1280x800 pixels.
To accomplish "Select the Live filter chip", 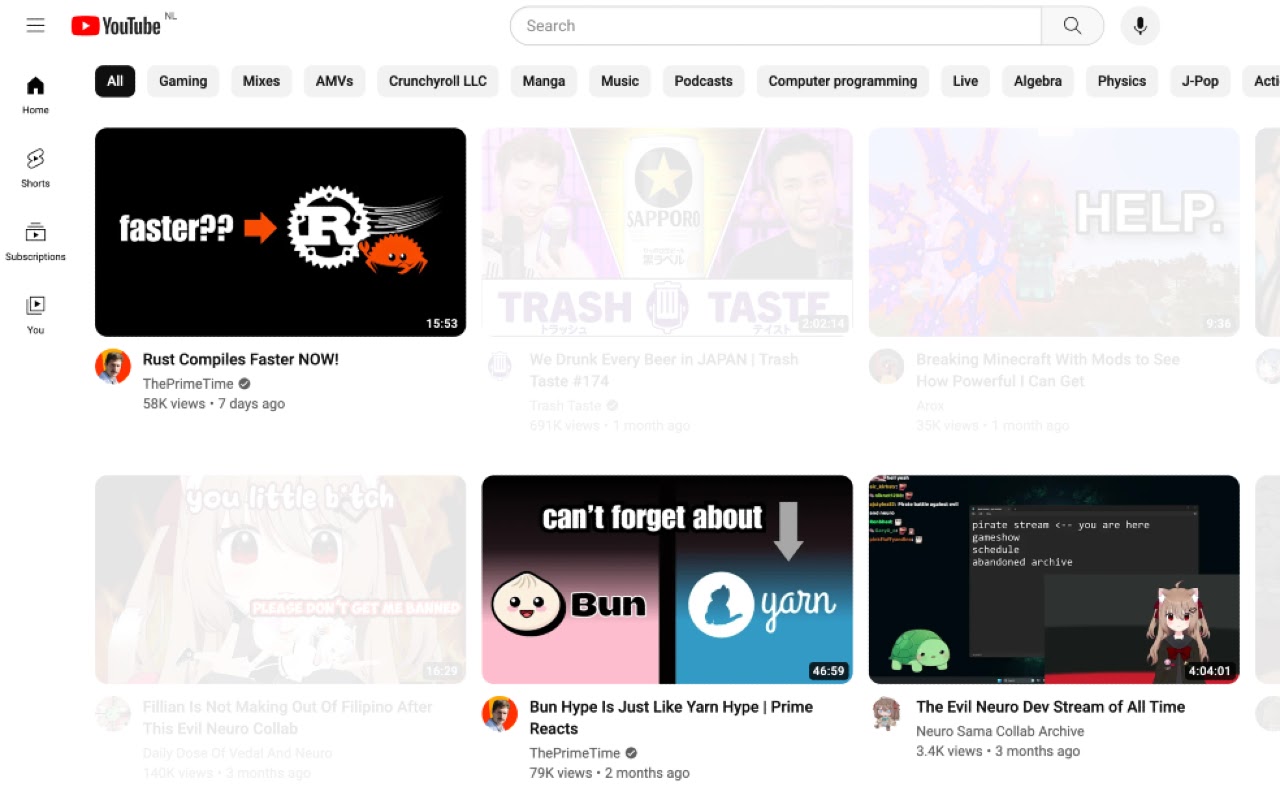I will coord(966,81).
